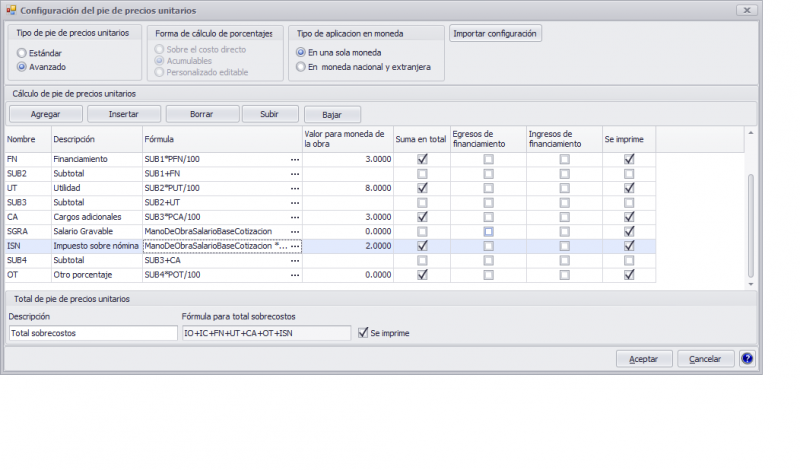Screen dimensions: 800x470
Task: Open ellipsis for Otro porcentaje formula
Action: [x=294, y=275]
